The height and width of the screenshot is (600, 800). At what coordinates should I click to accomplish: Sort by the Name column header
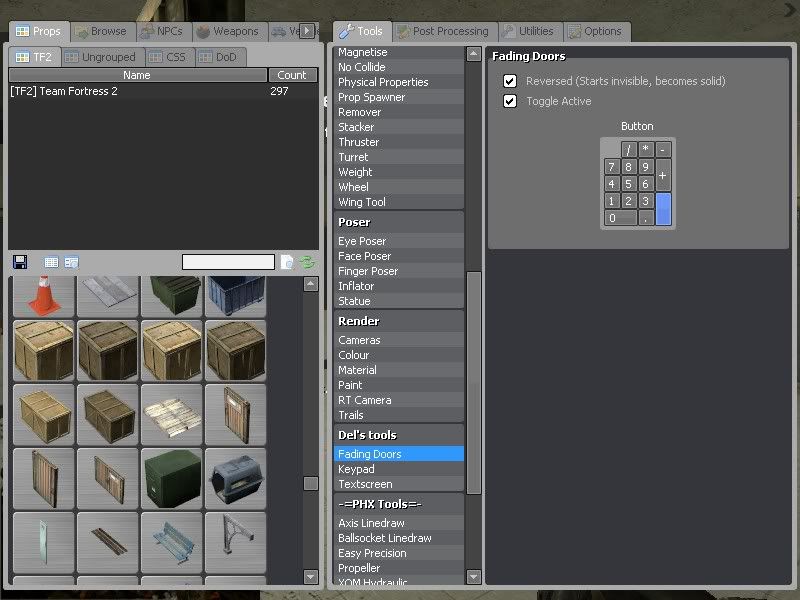coord(138,75)
